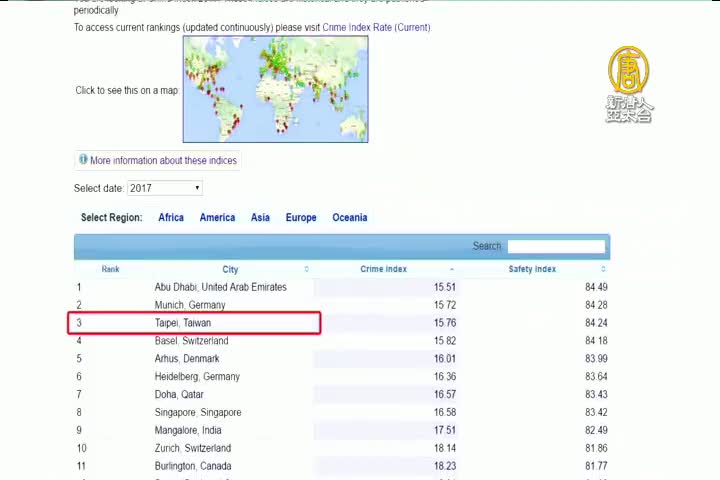Select the Asia region filter
The width and height of the screenshot is (720, 480).
click(260, 217)
